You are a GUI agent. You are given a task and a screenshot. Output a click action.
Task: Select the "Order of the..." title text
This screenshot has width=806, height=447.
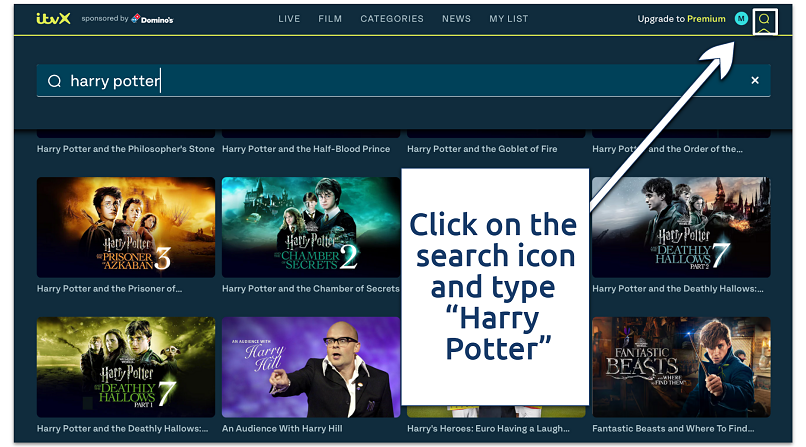click(667, 149)
